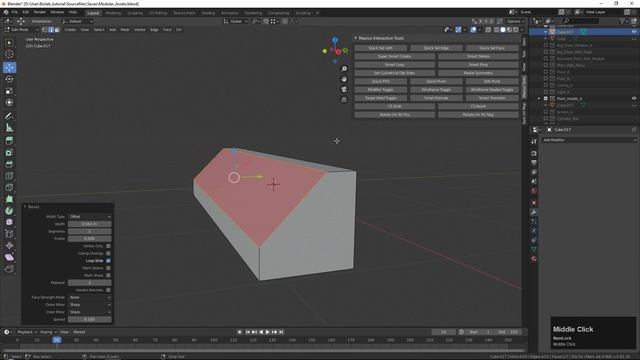Select the Inset Faces tool
This screenshot has width=640, height=360.
pos(9,153)
